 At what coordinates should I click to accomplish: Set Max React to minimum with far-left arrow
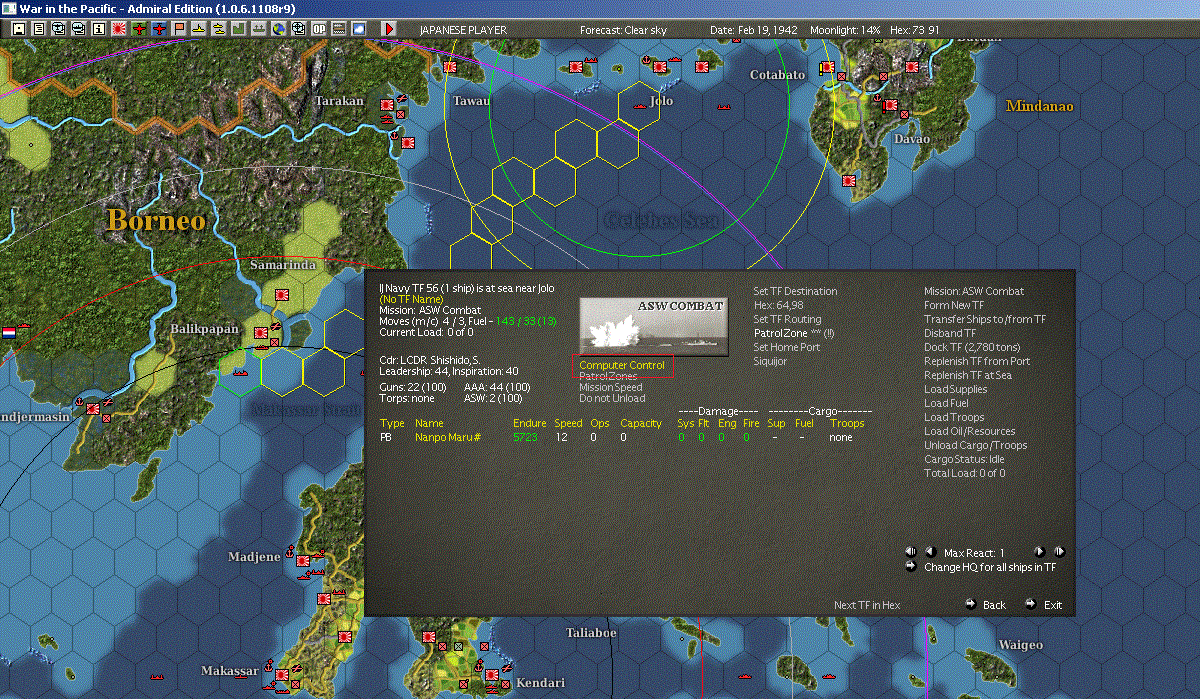911,552
